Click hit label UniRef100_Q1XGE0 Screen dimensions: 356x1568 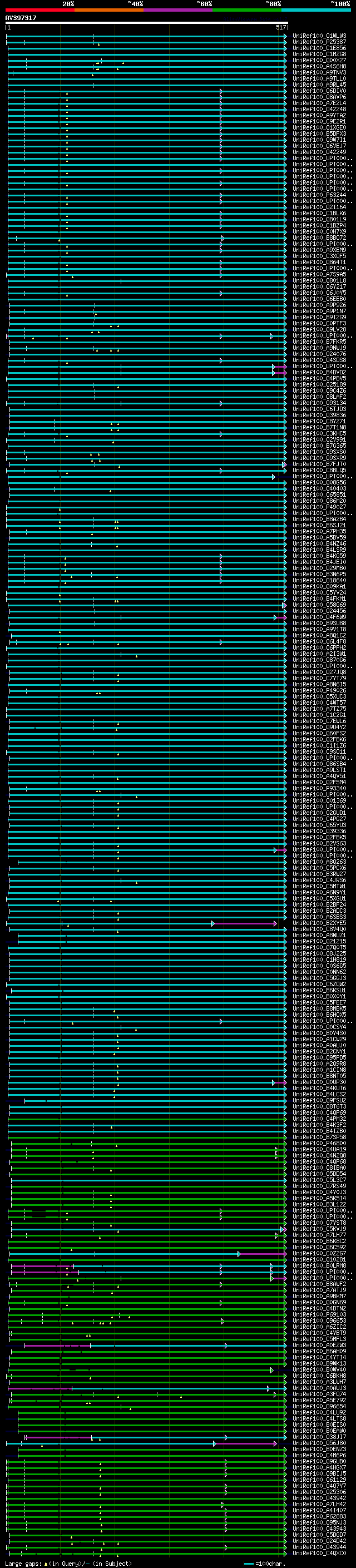click(x=319, y=127)
